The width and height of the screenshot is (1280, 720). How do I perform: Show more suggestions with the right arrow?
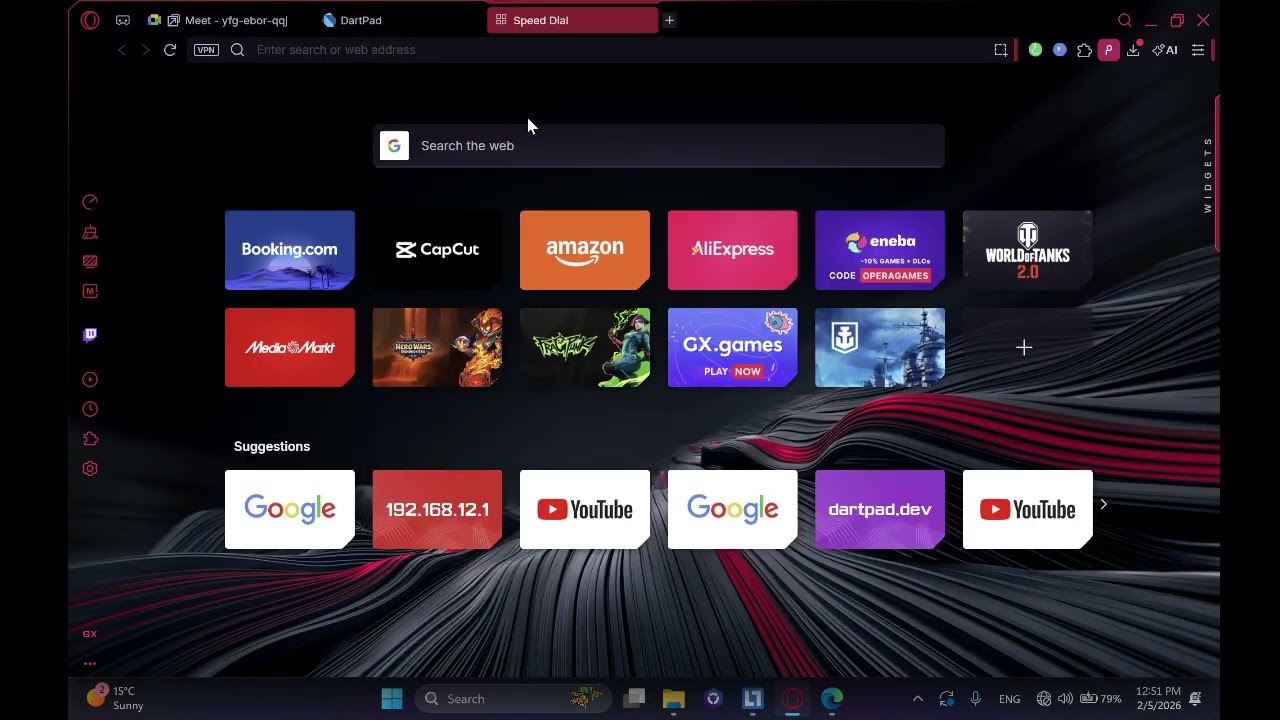tap(1103, 505)
